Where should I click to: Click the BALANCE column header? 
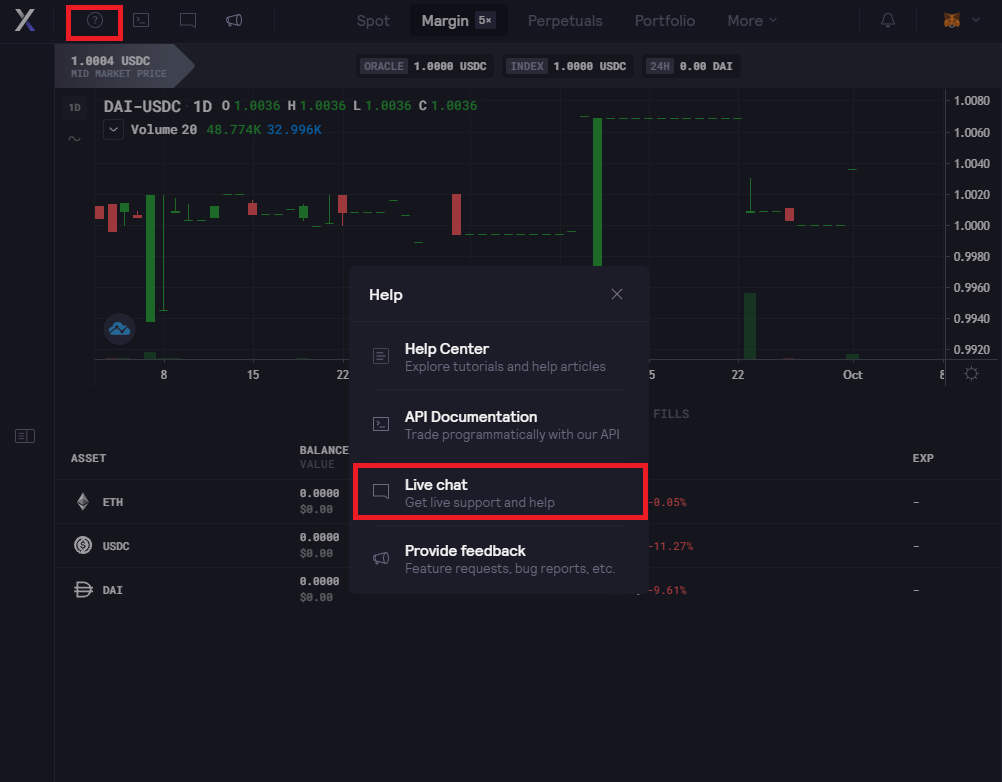coord(324,450)
